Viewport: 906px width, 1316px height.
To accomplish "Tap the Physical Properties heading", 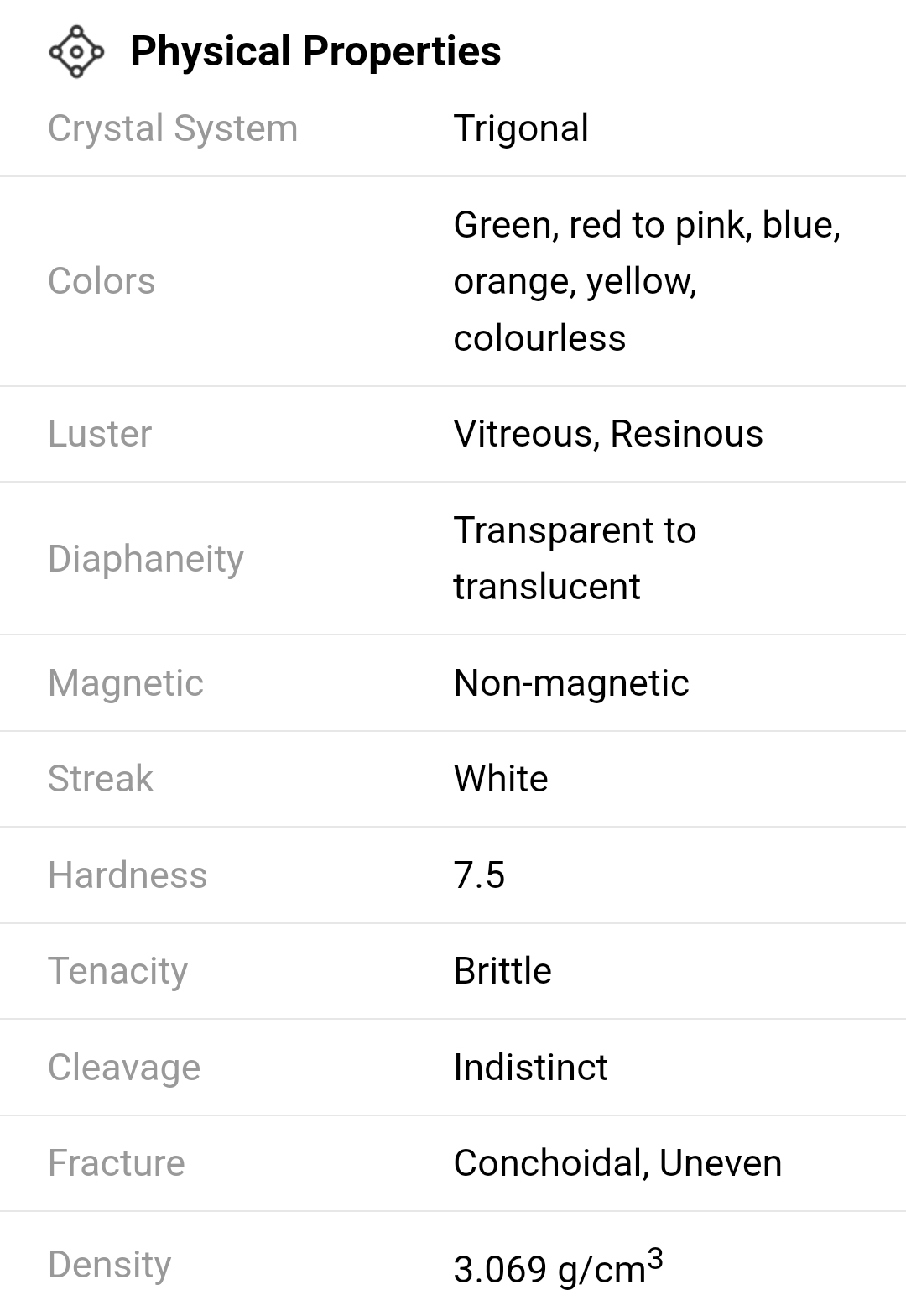I will coord(315,51).
